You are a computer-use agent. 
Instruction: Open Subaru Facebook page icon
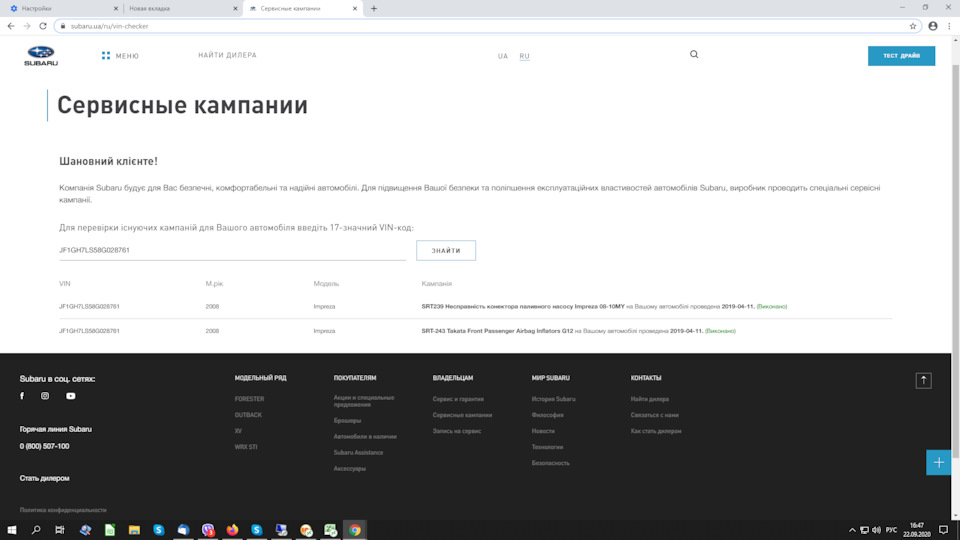pyautogui.click(x=22, y=396)
